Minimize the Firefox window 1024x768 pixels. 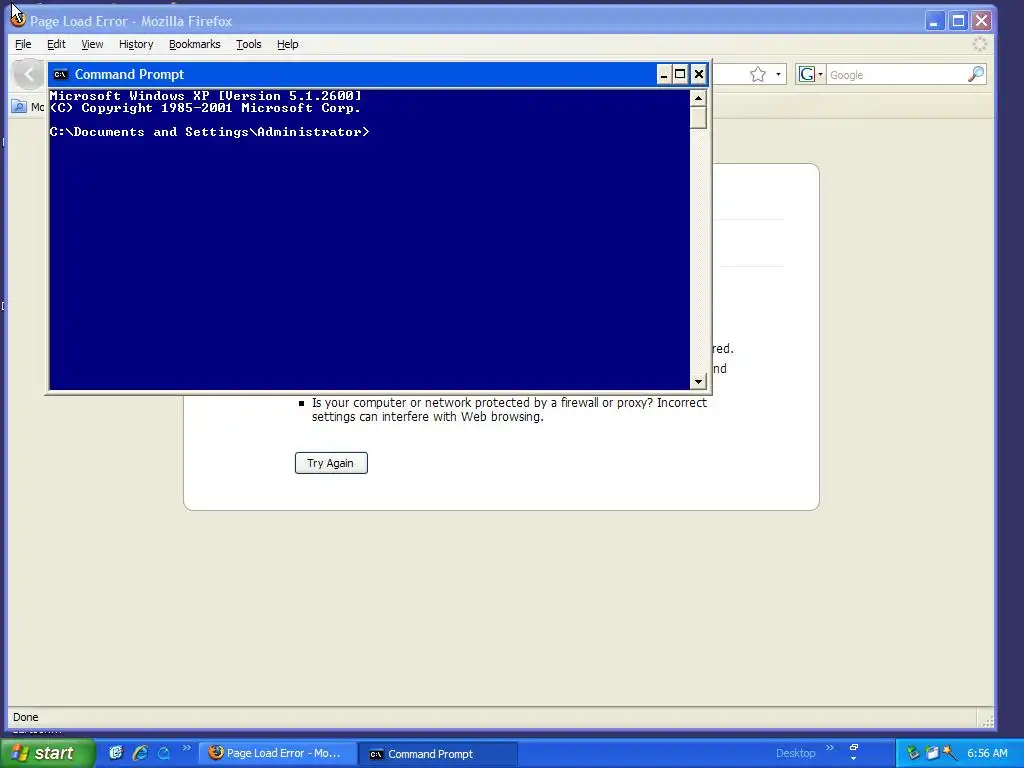tap(935, 21)
